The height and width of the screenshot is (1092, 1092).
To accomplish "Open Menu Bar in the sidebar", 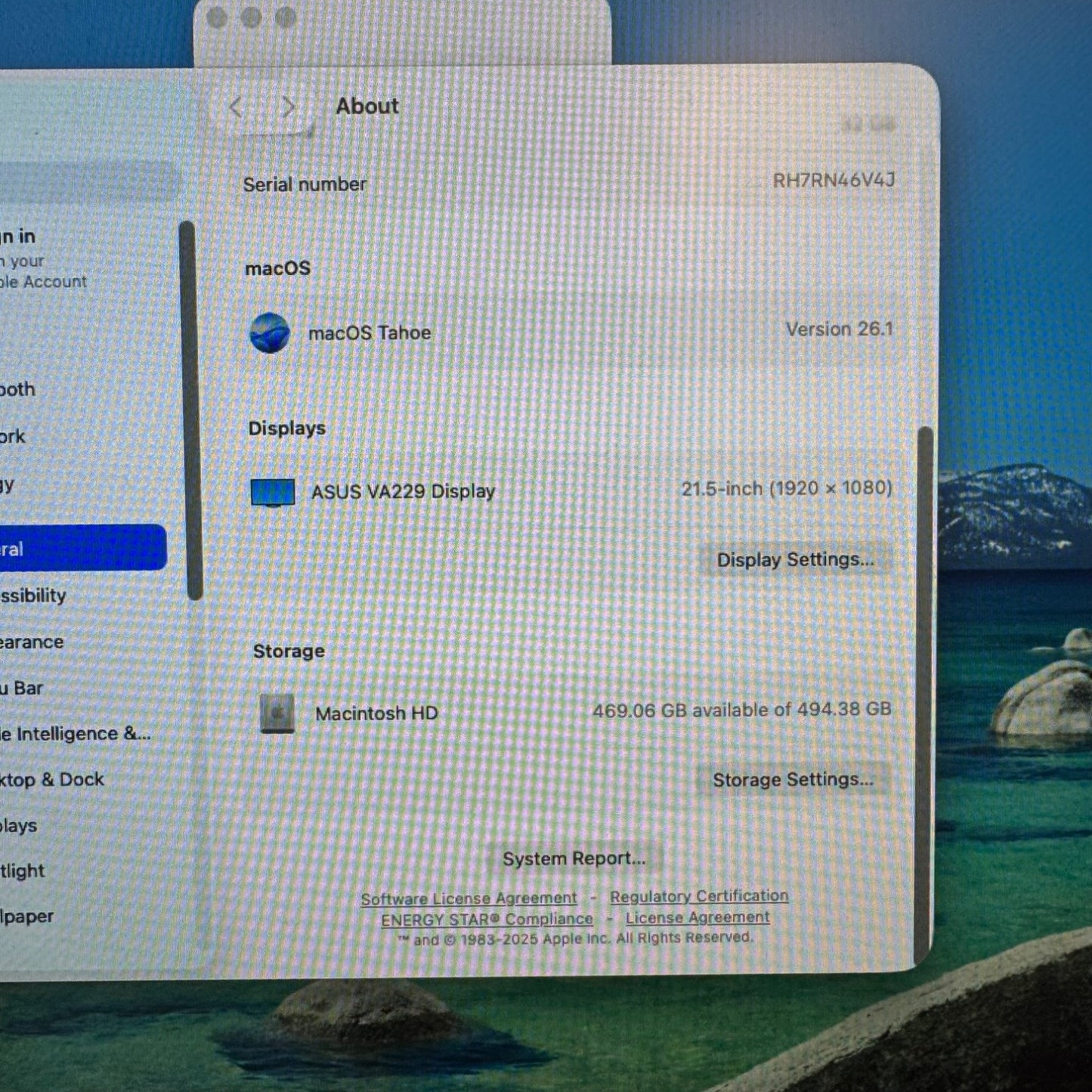I will (x=22, y=688).
